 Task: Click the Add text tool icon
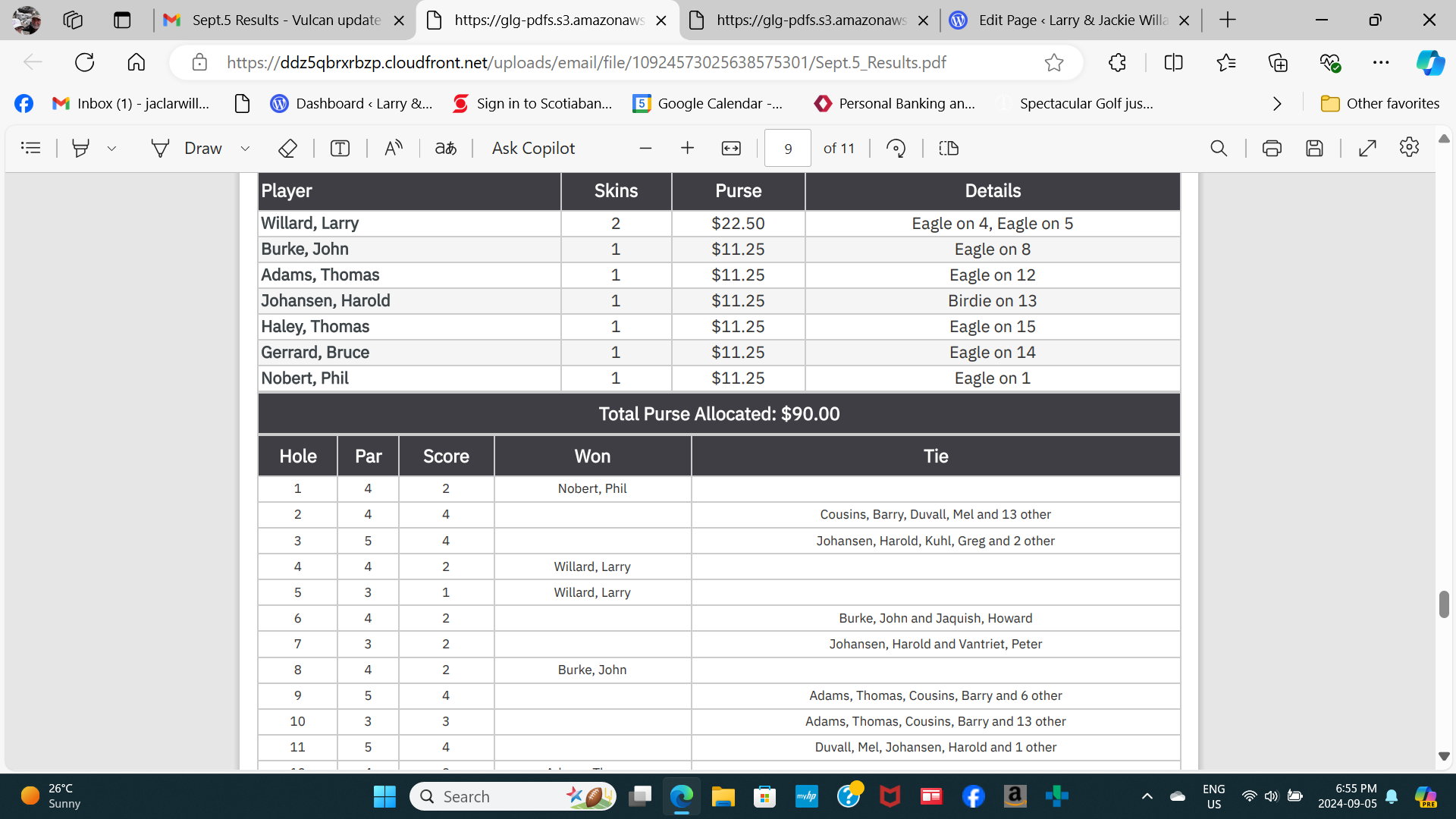[x=340, y=148]
